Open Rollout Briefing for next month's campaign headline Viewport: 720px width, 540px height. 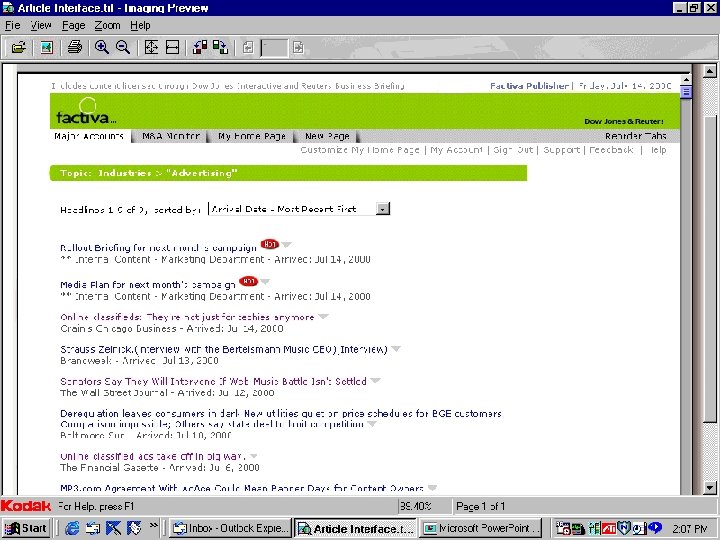coord(158,248)
